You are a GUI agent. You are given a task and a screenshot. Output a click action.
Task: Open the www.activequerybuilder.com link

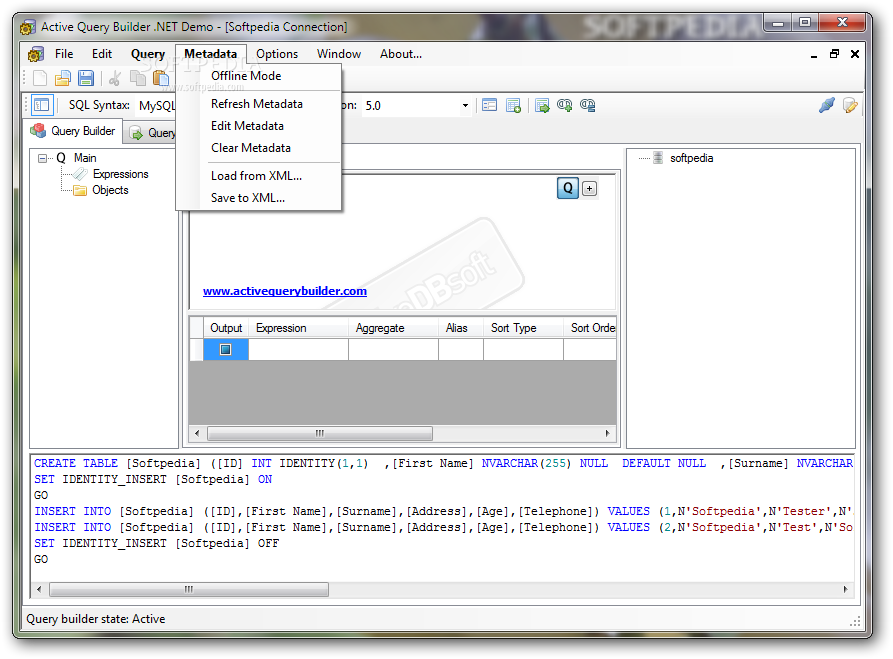coord(285,291)
